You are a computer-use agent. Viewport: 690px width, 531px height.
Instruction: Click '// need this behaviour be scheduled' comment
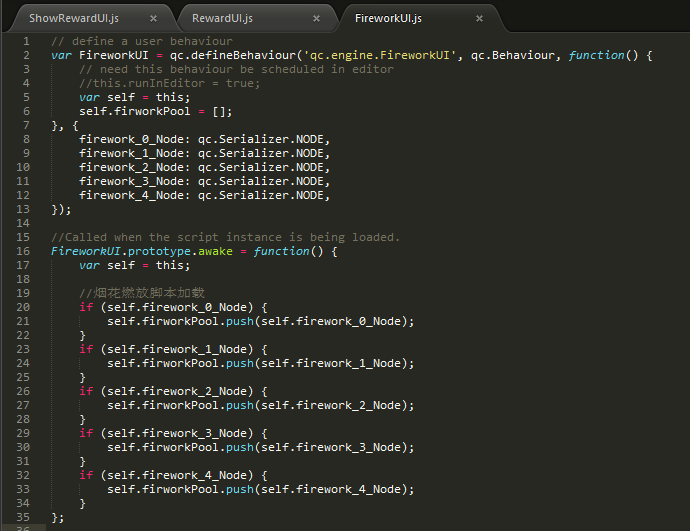click(x=236, y=70)
